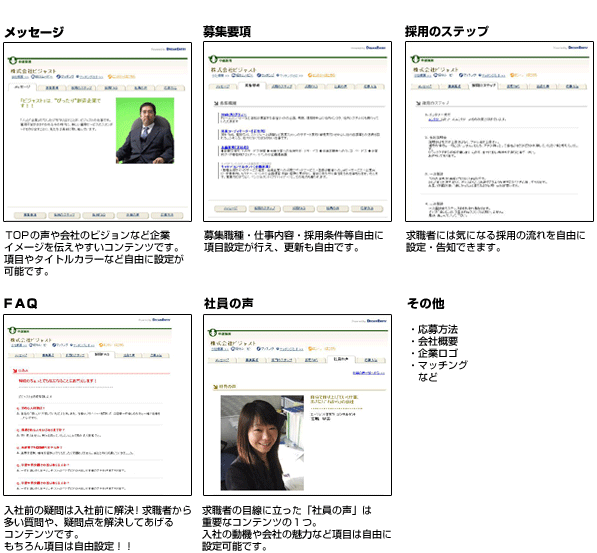Viewport: 597px width, 553px height.
Task: Select active 社員の声 tab in employee preview
Action: click(x=341, y=359)
